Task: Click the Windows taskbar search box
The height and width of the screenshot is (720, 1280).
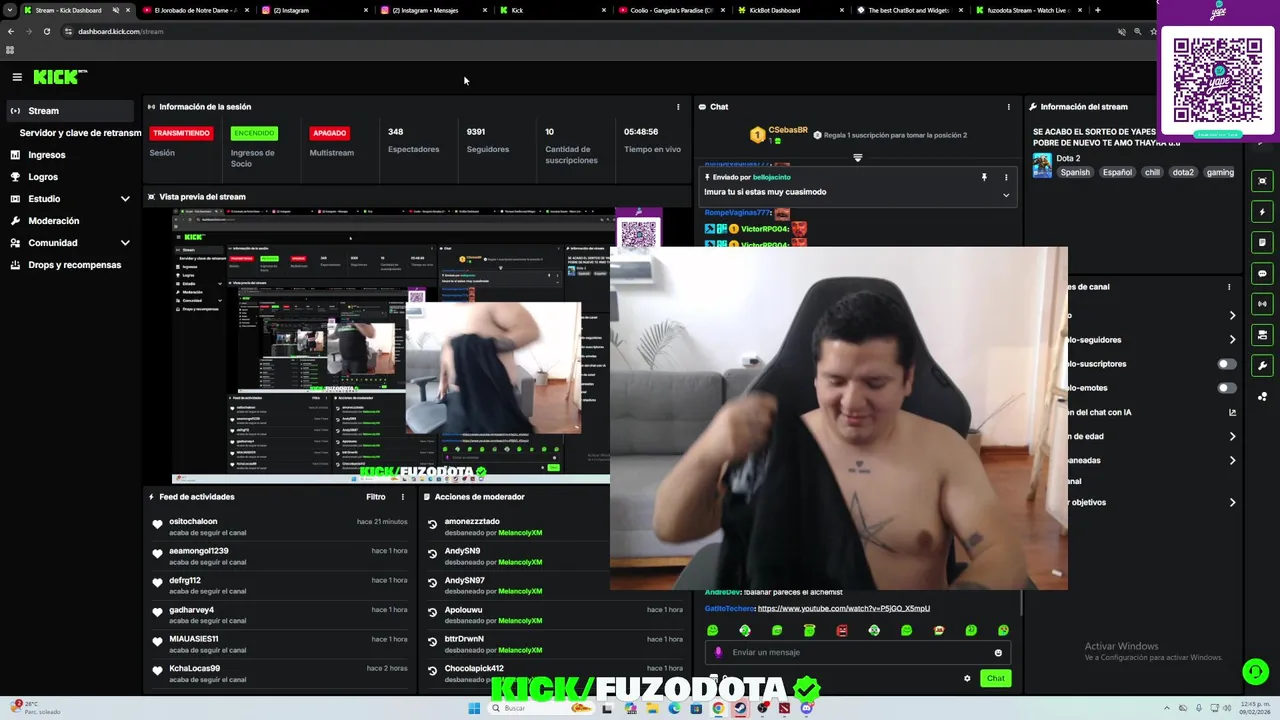Action: pos(540,708)
